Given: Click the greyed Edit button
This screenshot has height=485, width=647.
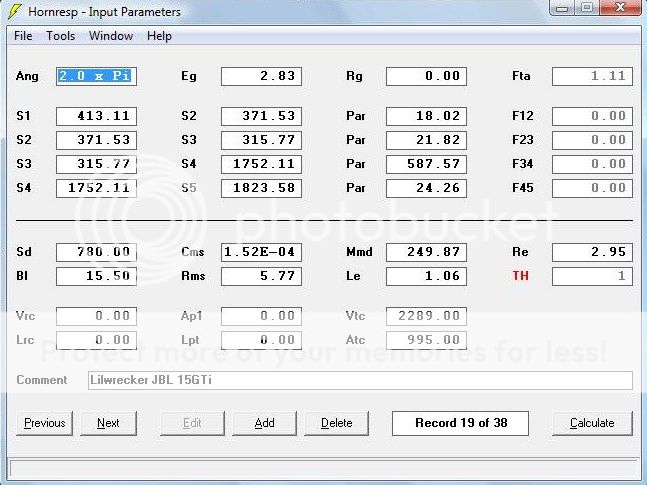Looking at the screenshot, I should click(x=192, y=423).
